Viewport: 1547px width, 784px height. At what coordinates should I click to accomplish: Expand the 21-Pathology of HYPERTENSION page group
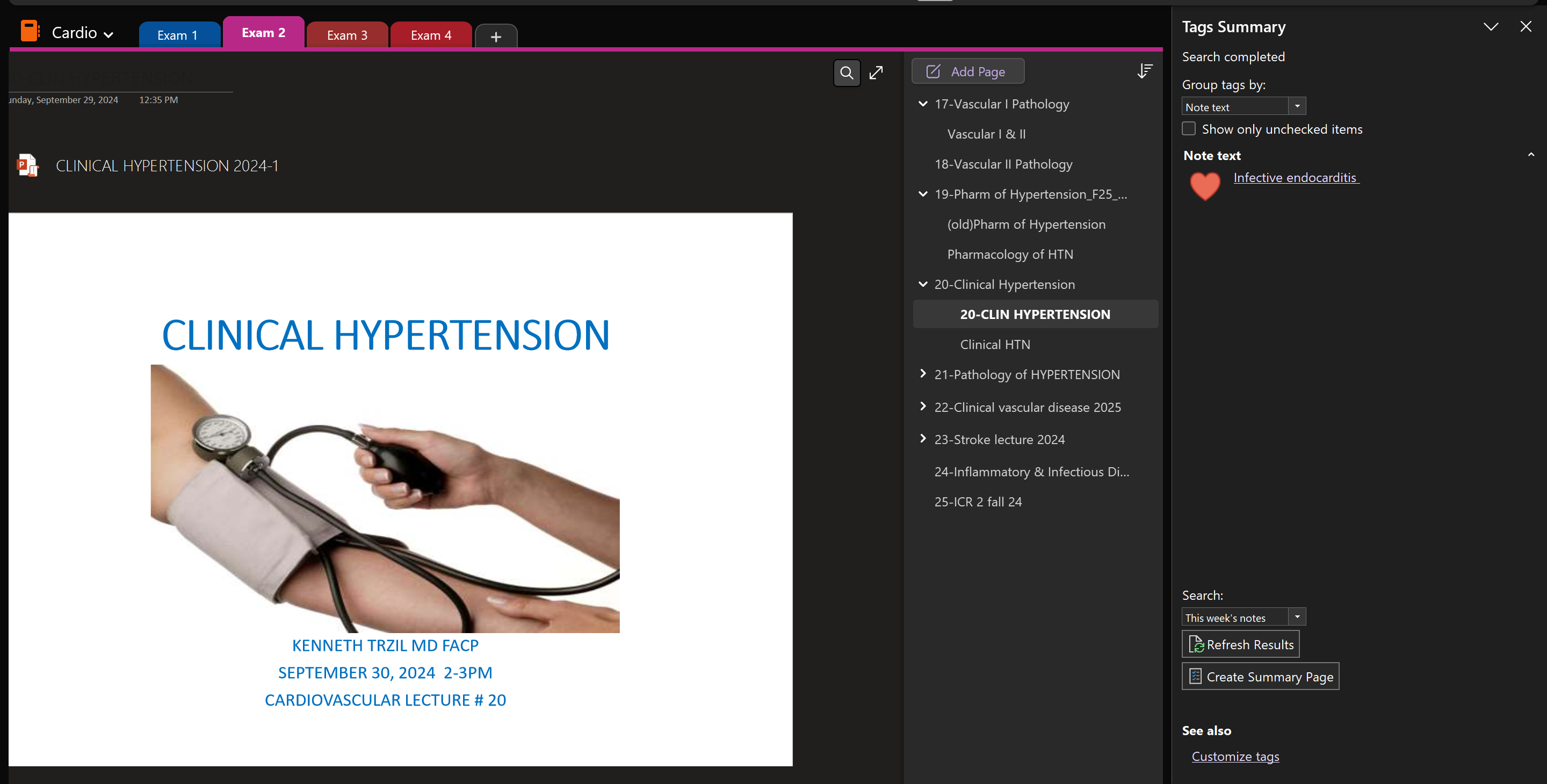tap(923, 374)
